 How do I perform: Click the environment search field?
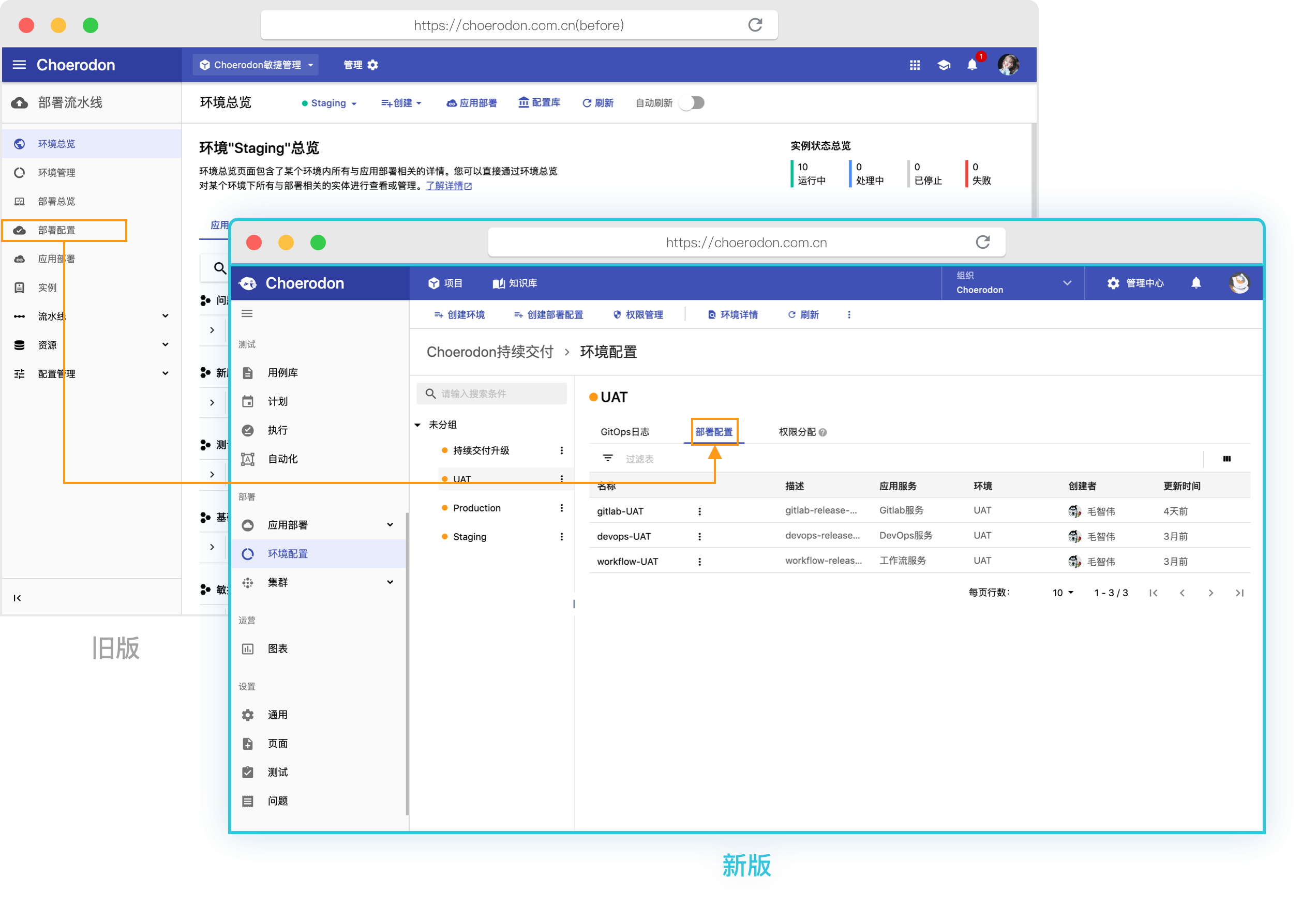[x=491, y=394]
